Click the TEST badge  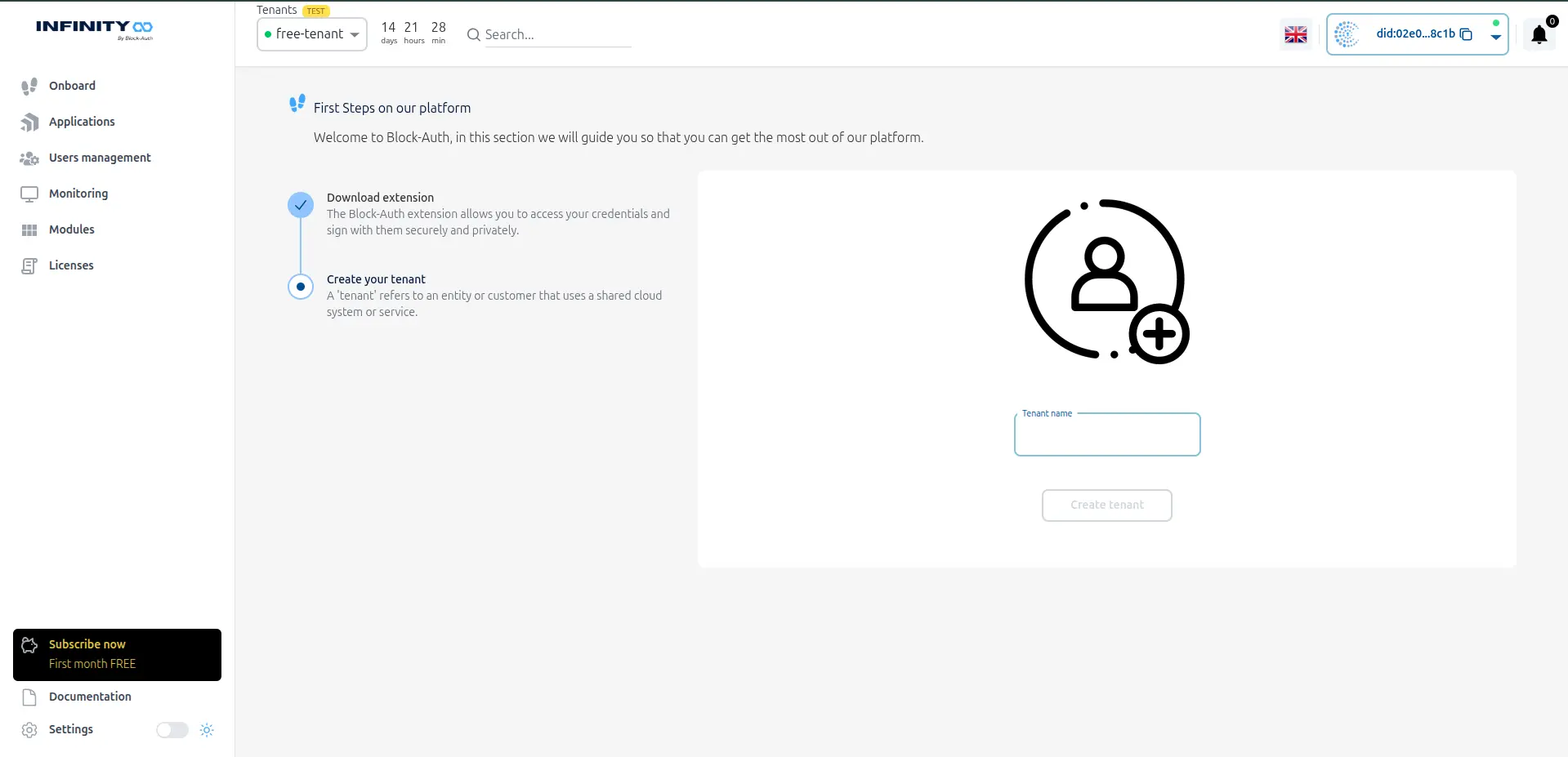pos(316,11)
